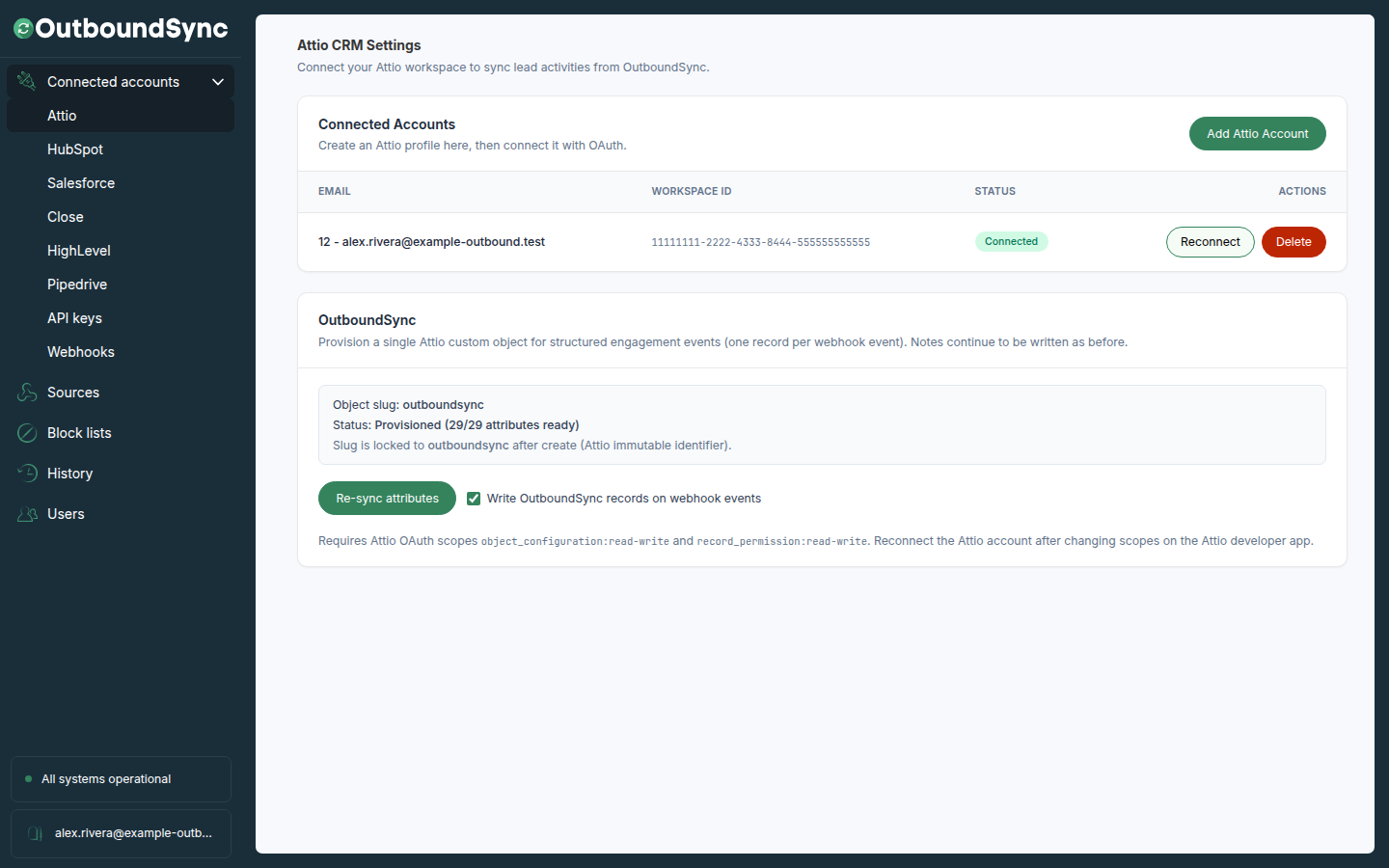Click the Add Attio Account button

point(1257,134)
